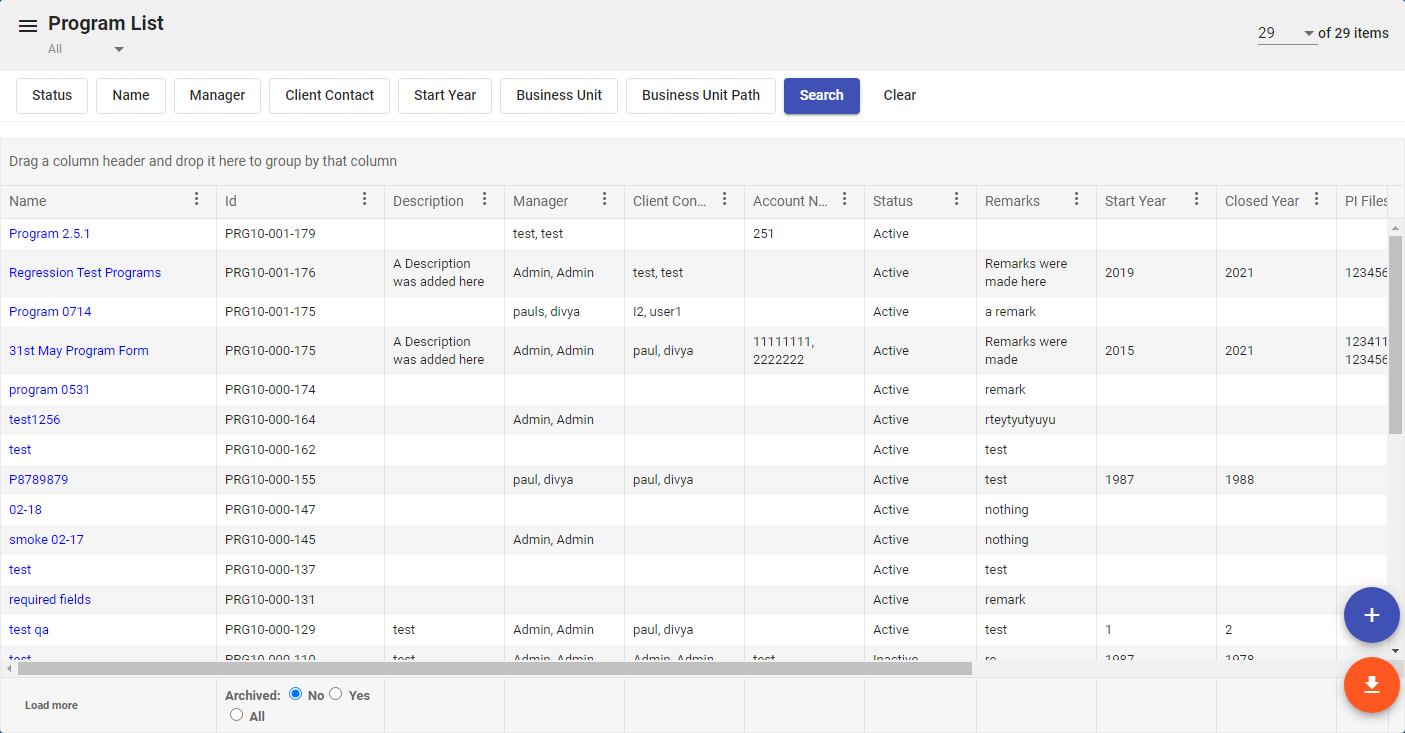Image resolution: width=1405 pixels, height=733 pixels.
Task: Select the Archived All radio button
Action: 237,715
